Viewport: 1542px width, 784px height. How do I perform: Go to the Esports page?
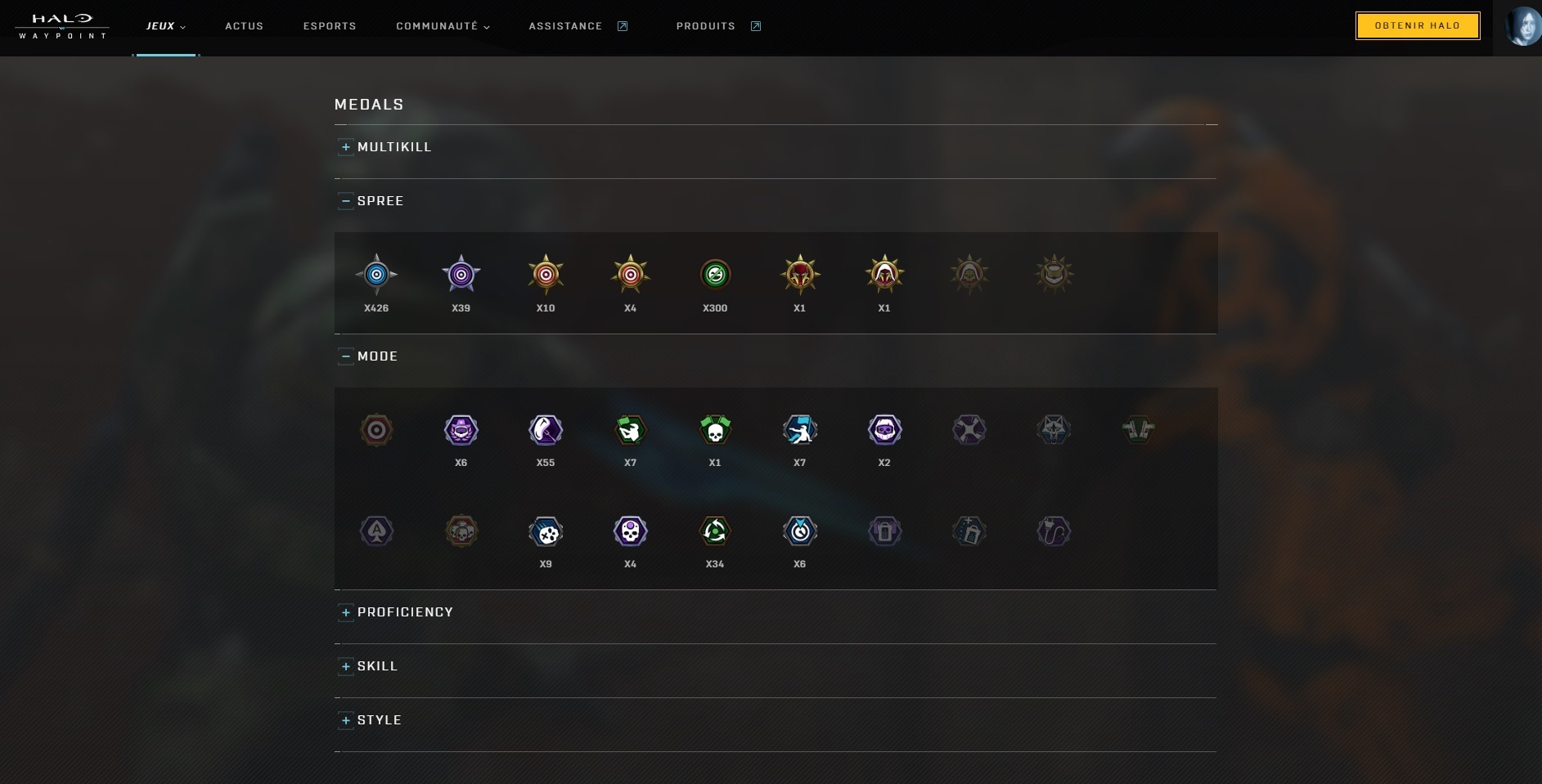pos(330,26)
